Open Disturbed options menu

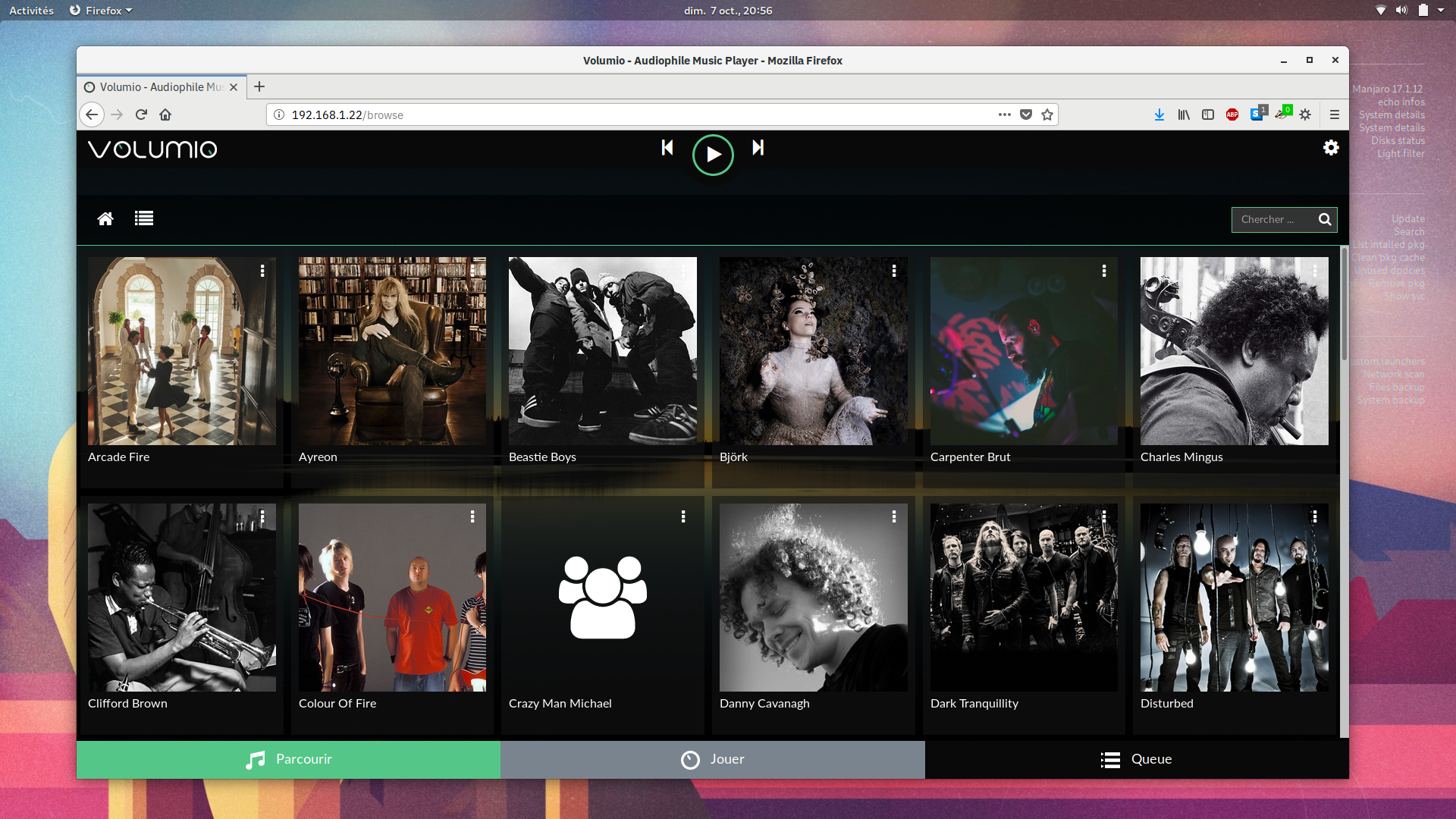[x=1315, y=516]
